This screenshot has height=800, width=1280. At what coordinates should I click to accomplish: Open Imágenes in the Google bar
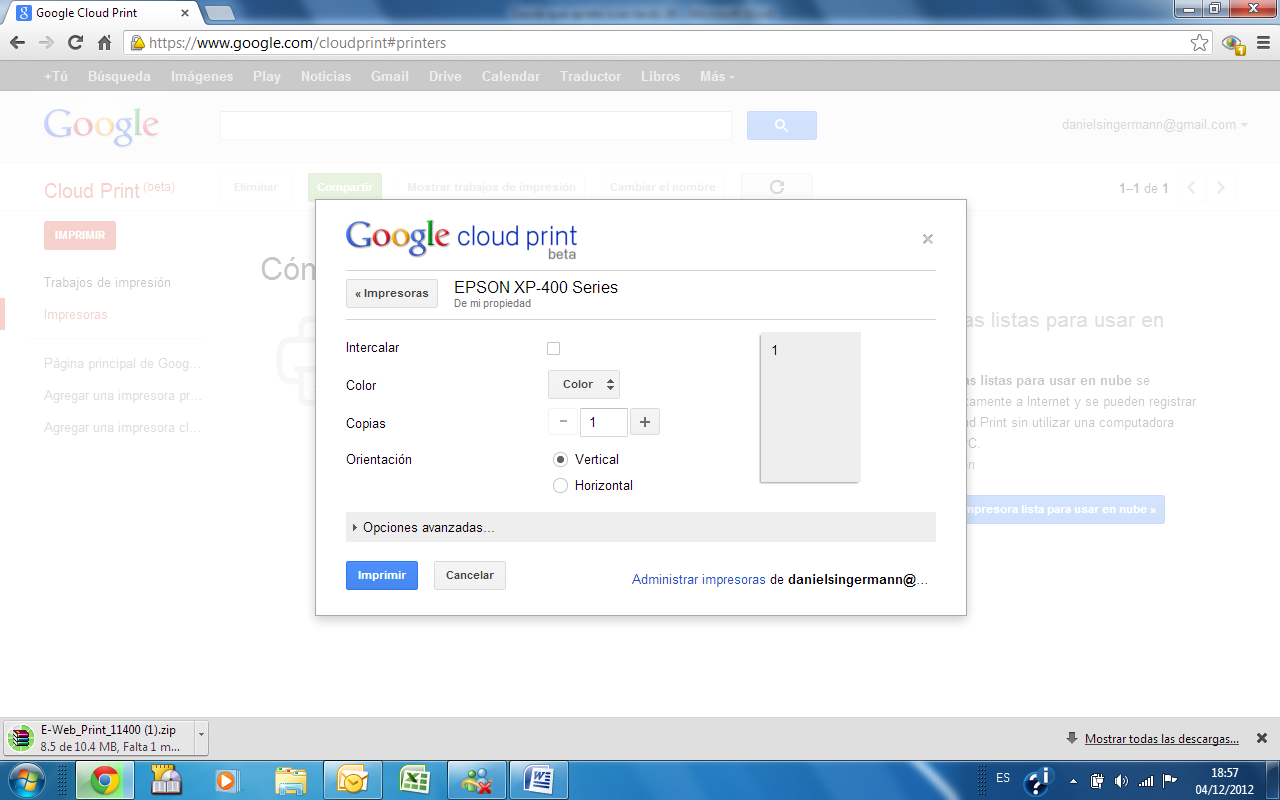202,76
